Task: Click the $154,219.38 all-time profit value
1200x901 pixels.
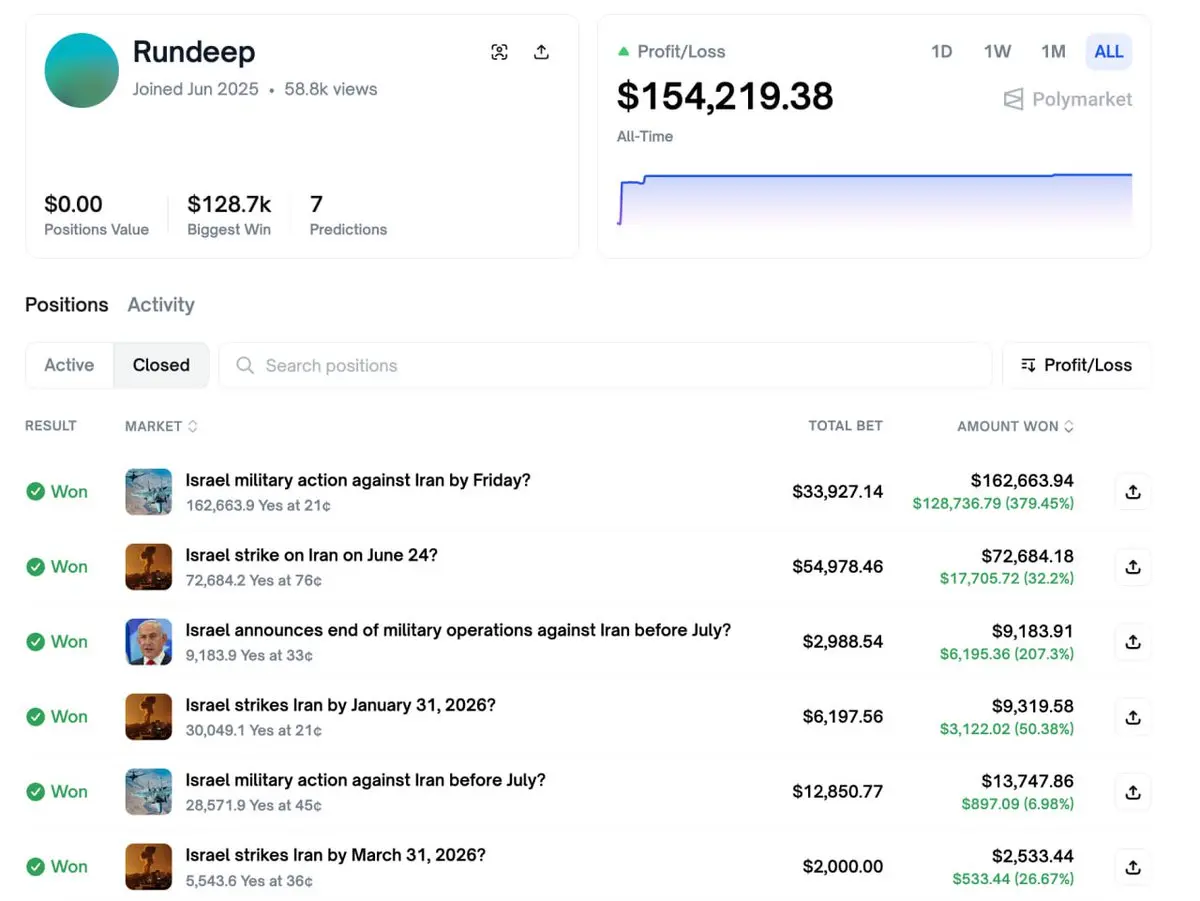Action: coord(725,96)
